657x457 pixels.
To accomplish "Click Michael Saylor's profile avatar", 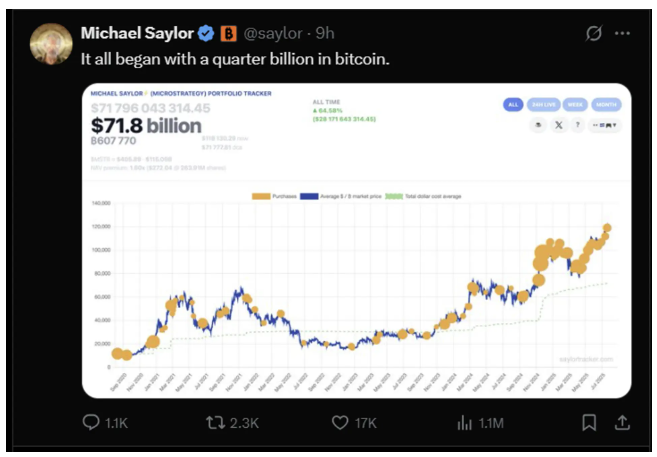I will click(x=50, y=45).
